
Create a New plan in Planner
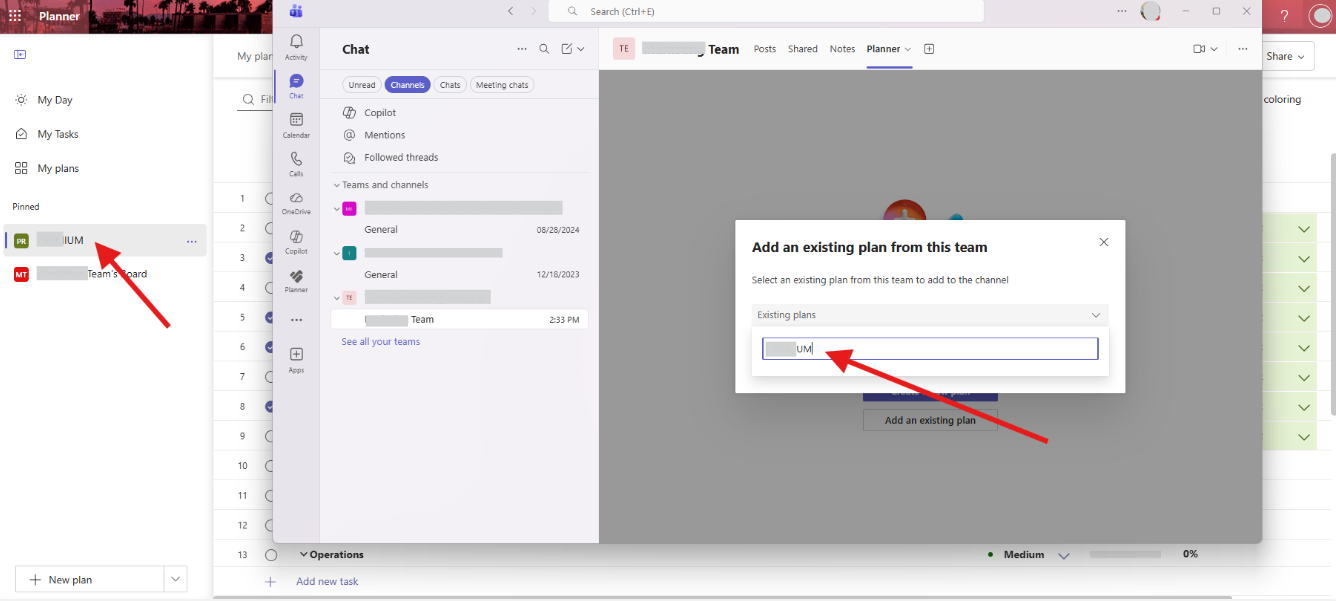coord(89,579)
